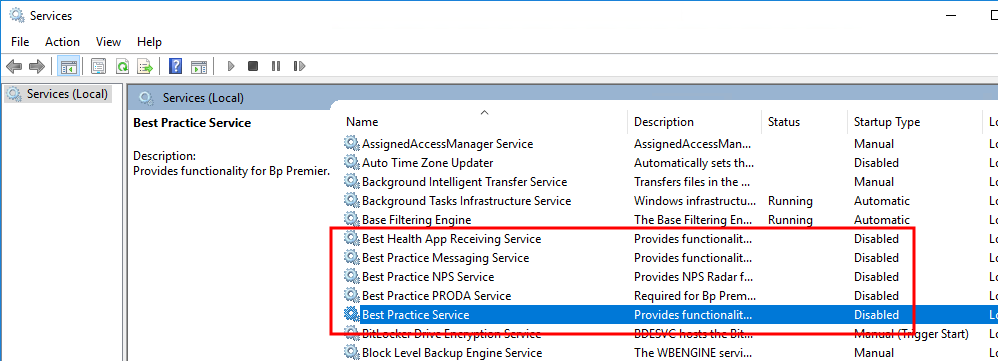The width and height of the screenshot is (998, 361).
Task: Select the highlighted Best Practice Service row
Action: (671, 315)
